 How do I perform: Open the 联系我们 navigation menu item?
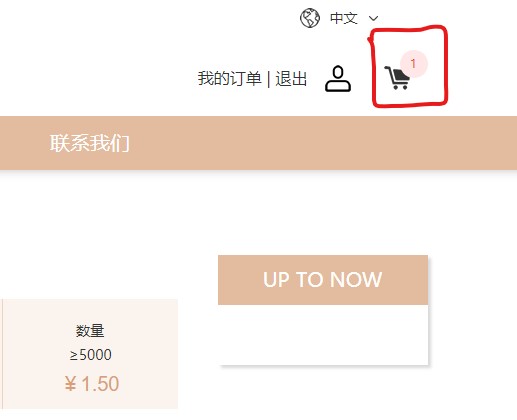click(90, 143)
